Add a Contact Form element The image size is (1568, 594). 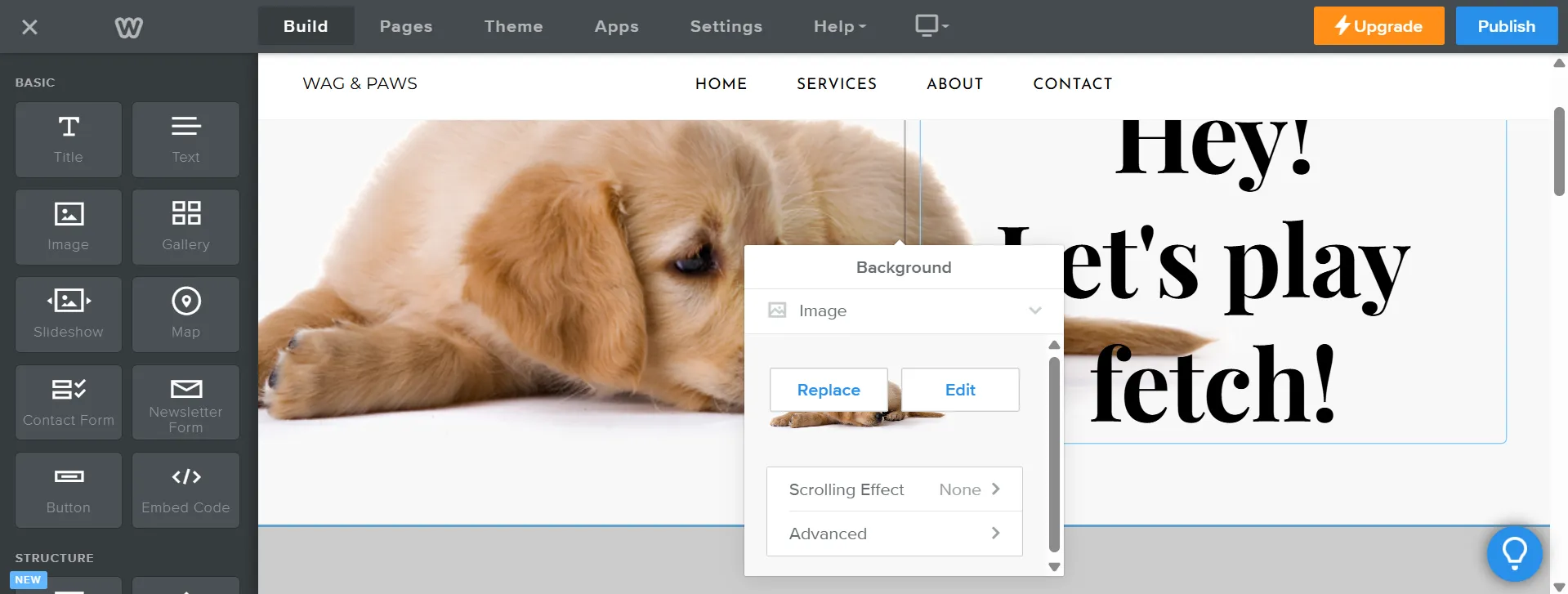tap(69, 403)
